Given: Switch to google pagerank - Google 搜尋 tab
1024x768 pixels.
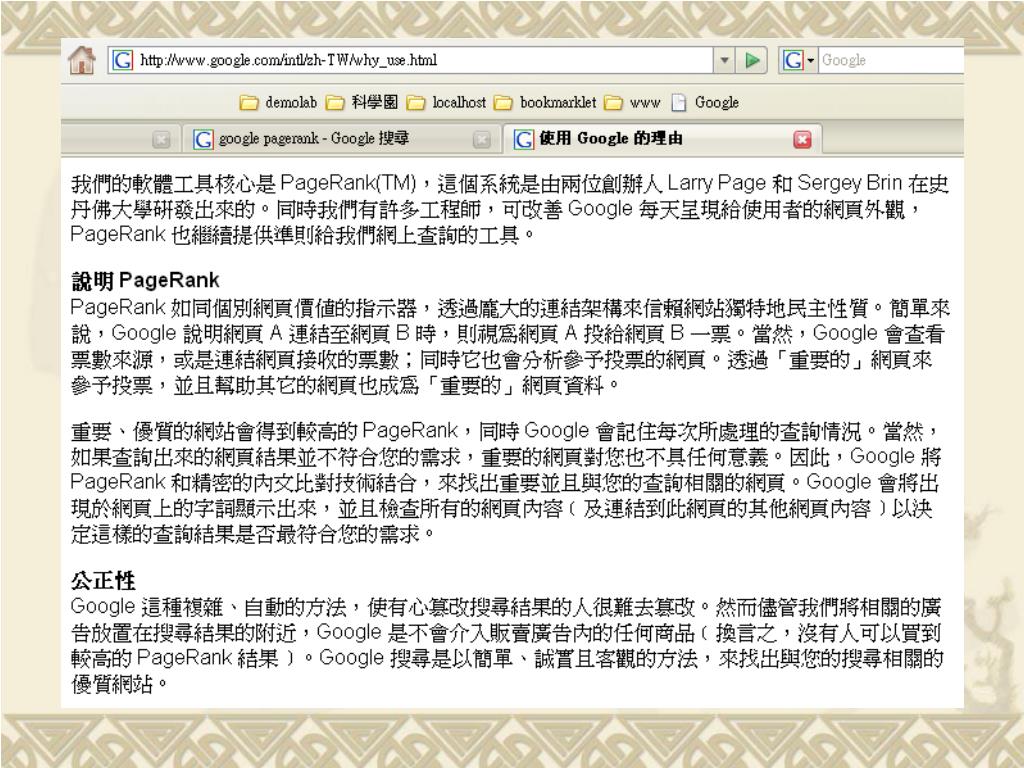Looking at the screenshot, I should pyautogui.click(x=342, y=138).
